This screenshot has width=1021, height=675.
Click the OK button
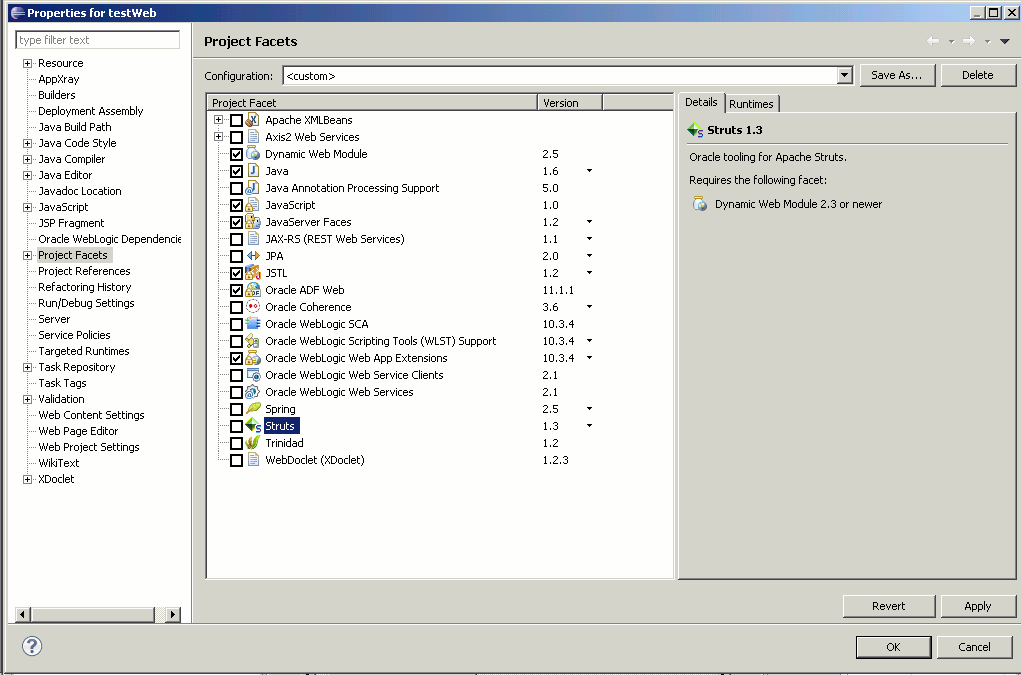[x=893, y=647]
